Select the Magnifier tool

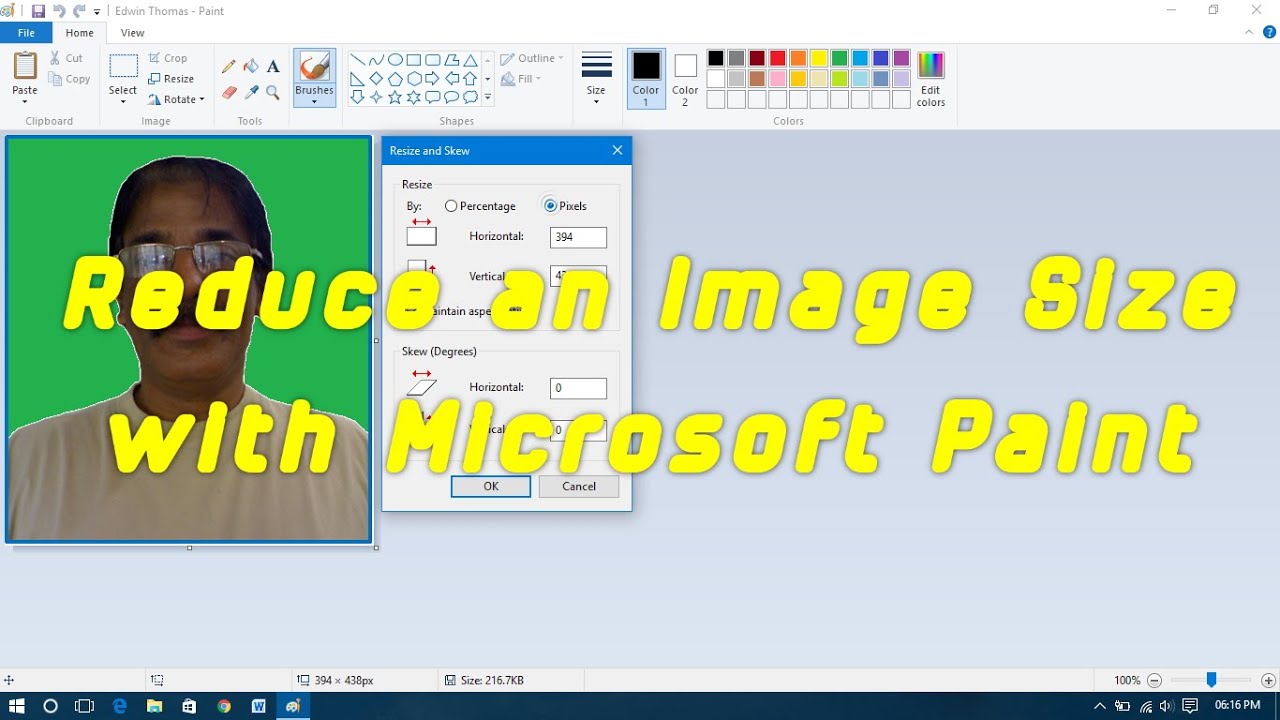(x=273, y=92)
